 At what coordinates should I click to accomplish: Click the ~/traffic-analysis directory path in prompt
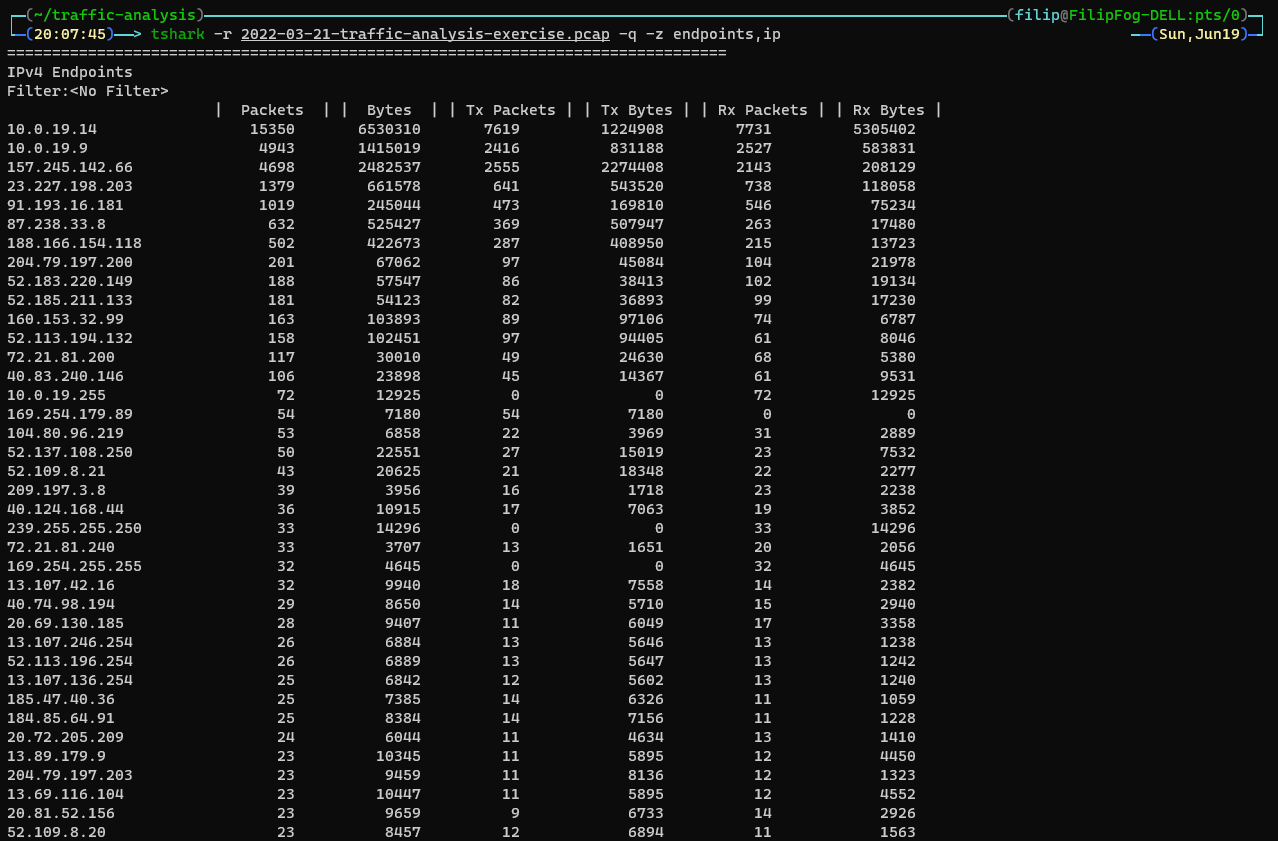pos(115,15)
